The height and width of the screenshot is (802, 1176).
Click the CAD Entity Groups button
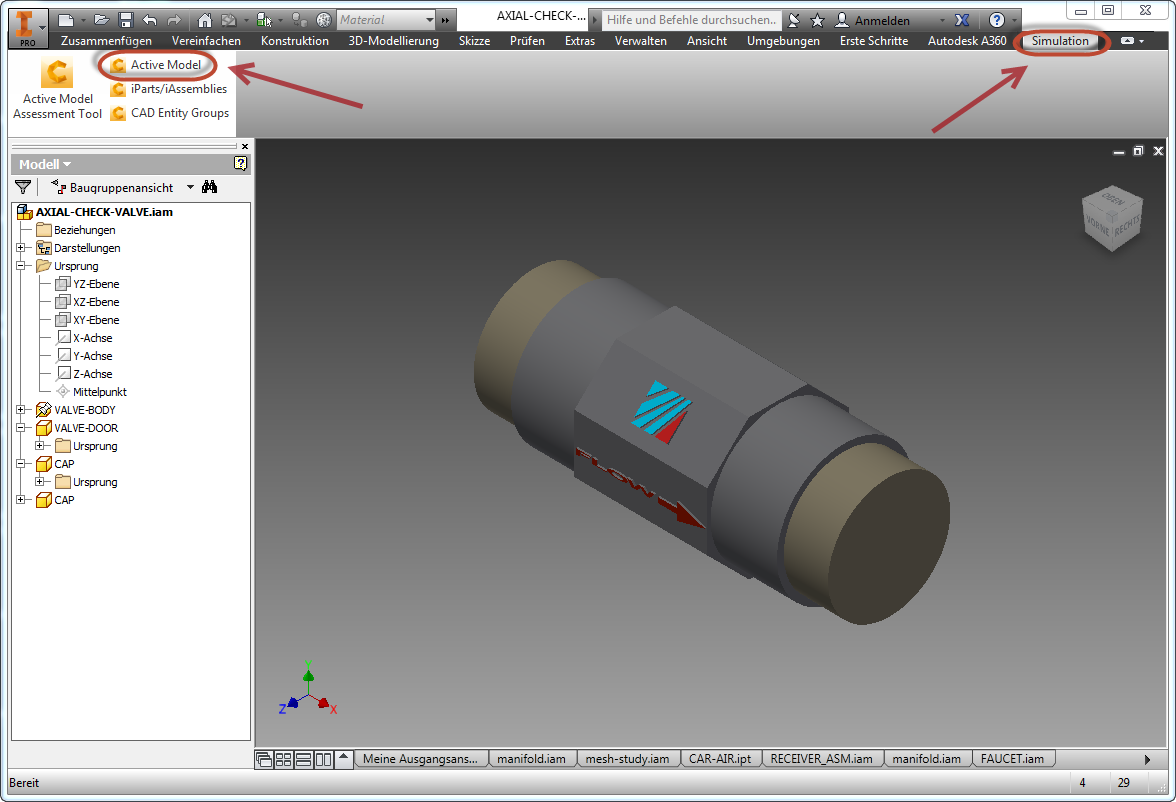tap(170, 113)
